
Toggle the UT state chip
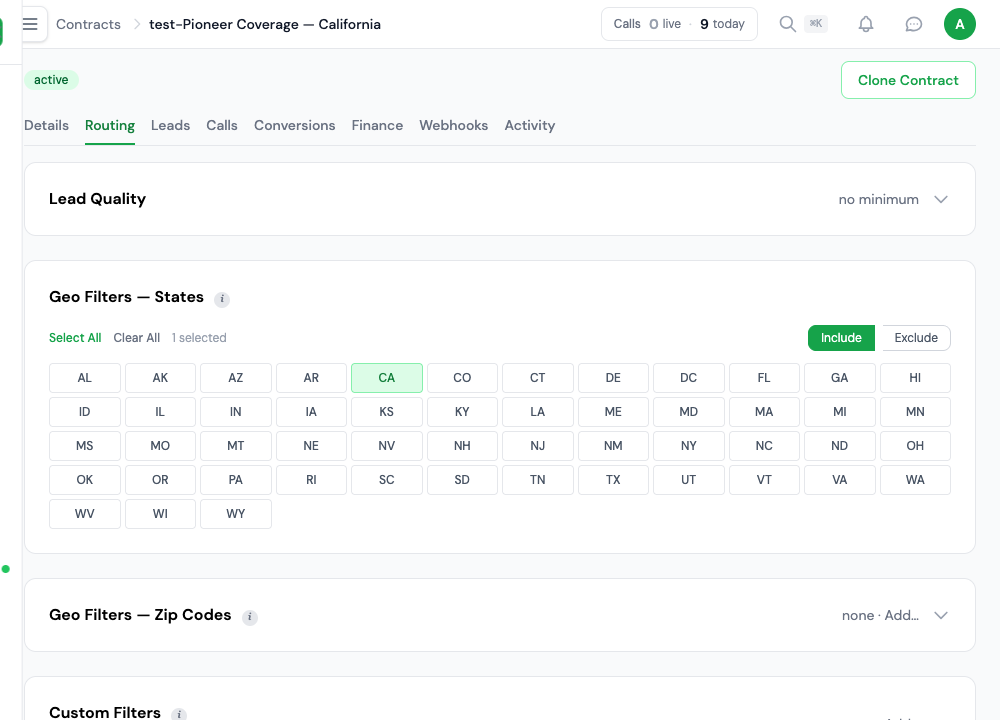[689, 480]
